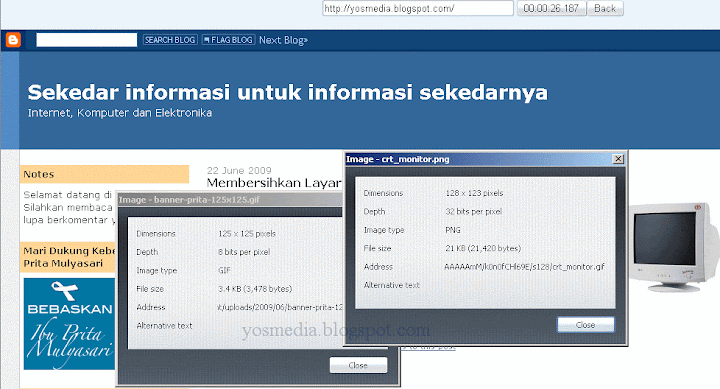Click file size 21 KB (21,420 bytes)
Image resolution: width=720 pixels, height=389 pixels.
point(483,248)
